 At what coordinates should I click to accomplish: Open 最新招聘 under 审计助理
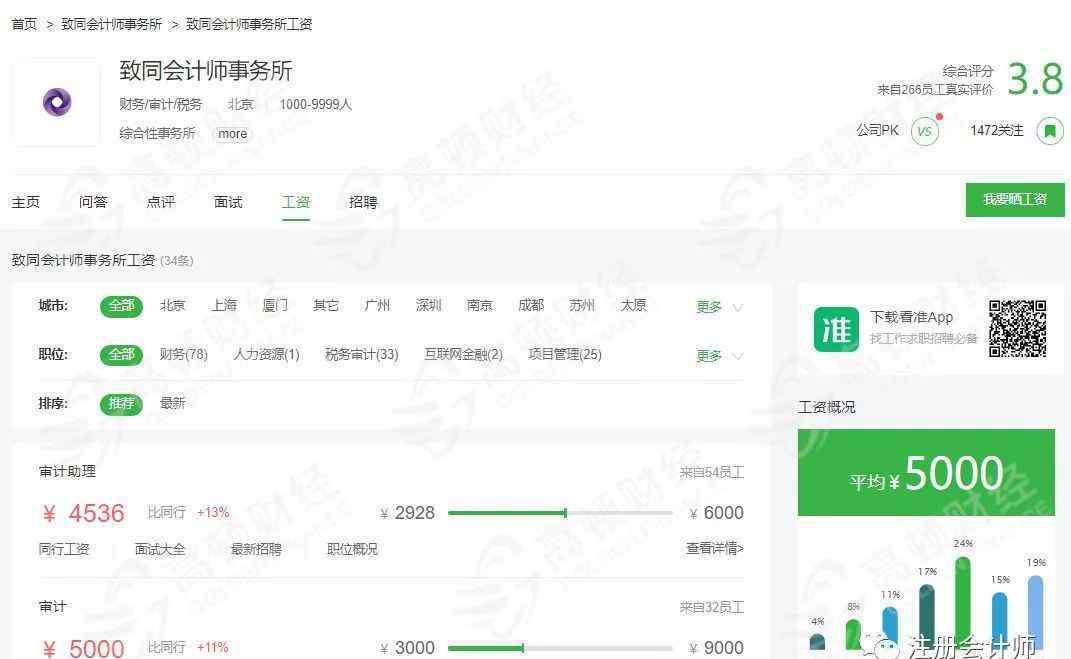pos(256,549)
